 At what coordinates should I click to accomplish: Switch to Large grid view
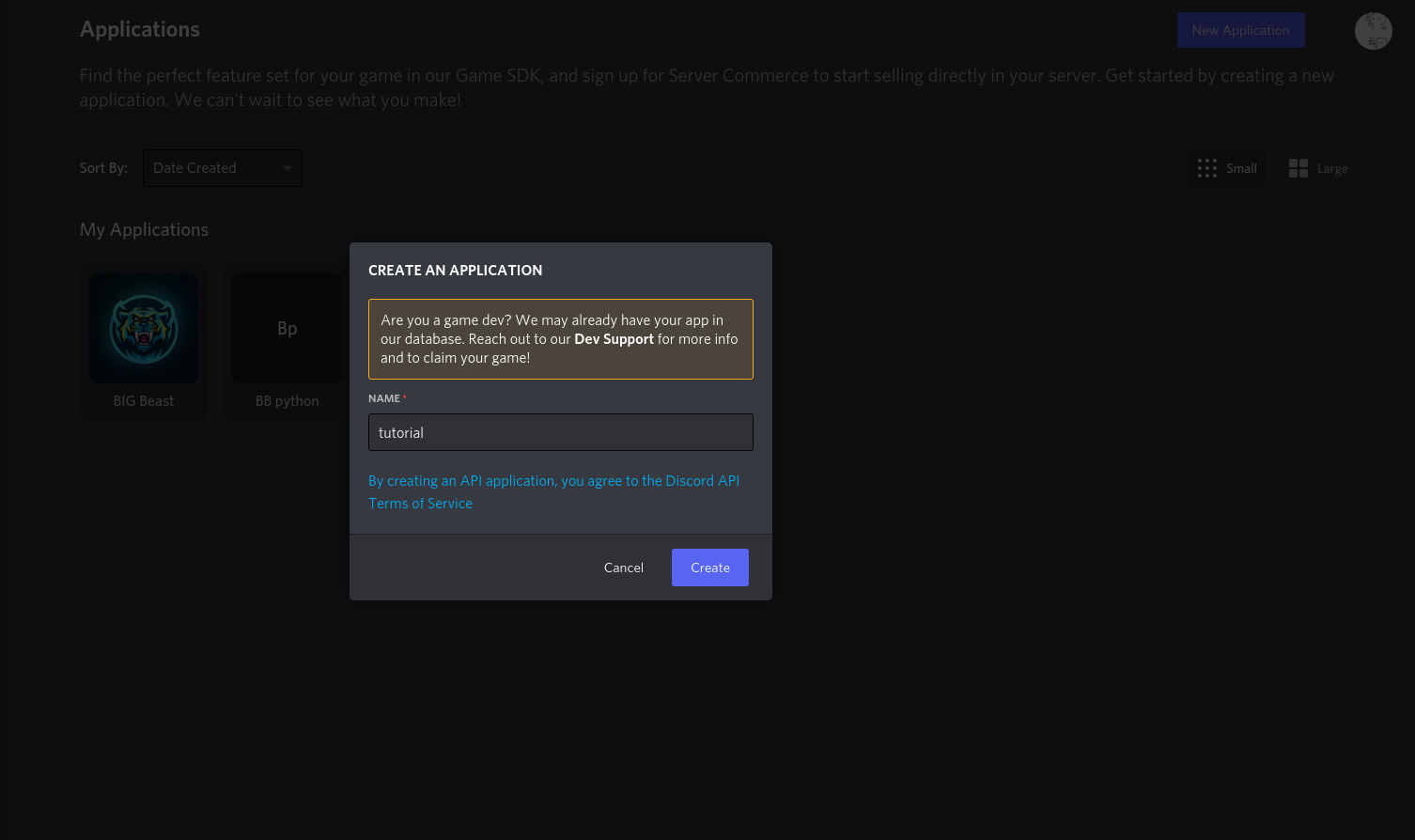pyautogui.click(x=1318, y=168)
